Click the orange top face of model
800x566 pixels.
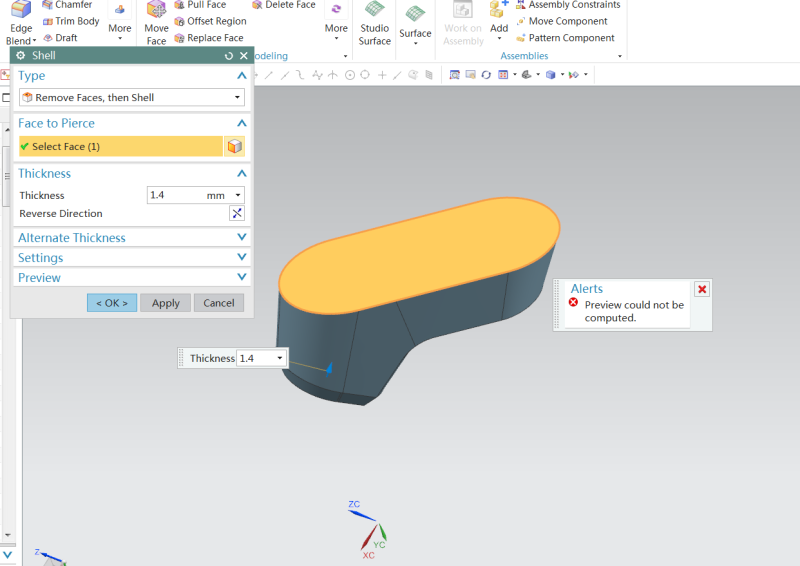[x=418, y=255]
